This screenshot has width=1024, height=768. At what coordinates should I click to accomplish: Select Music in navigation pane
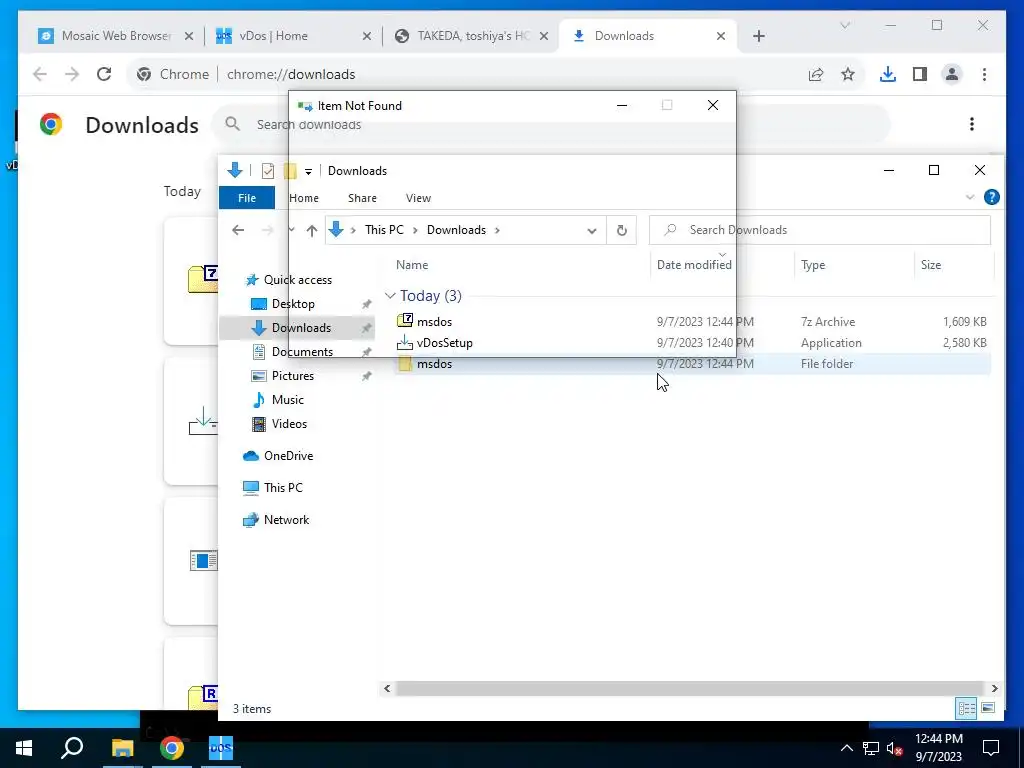[287, 400]
